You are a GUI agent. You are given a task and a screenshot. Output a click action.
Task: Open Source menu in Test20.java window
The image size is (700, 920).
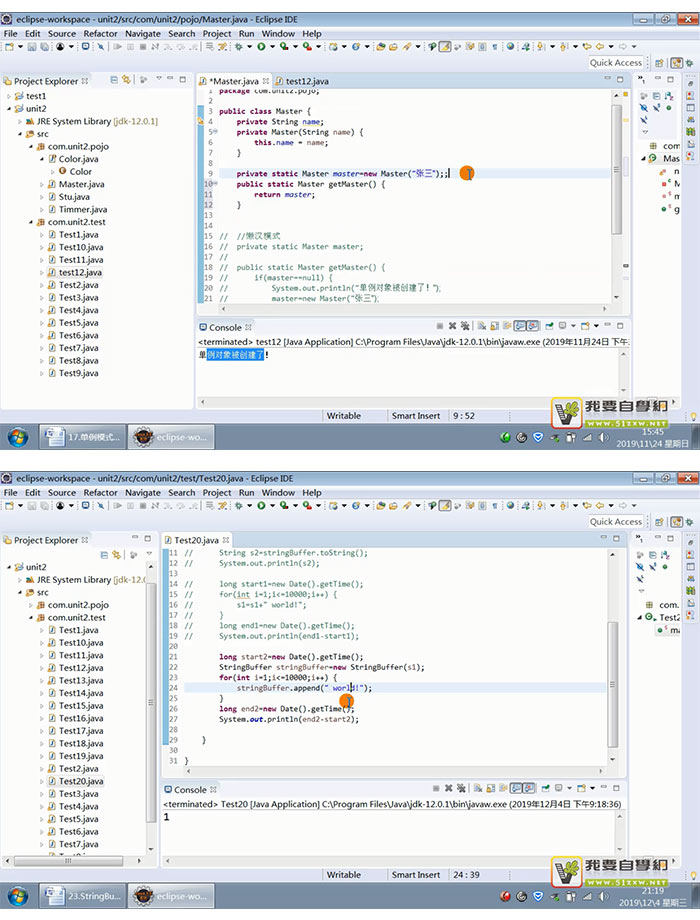[62, 492]
